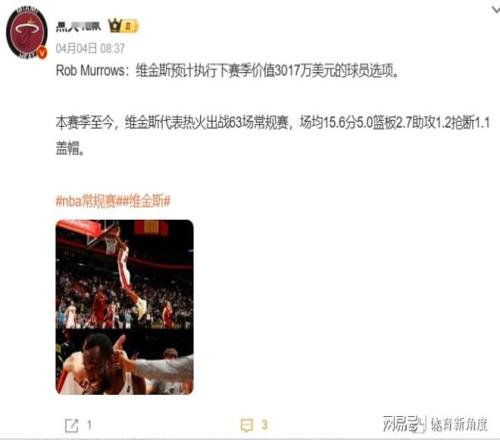500x440 pixels.
Task: Open comments via the comment bubble icon
Action: pos(247,425)
